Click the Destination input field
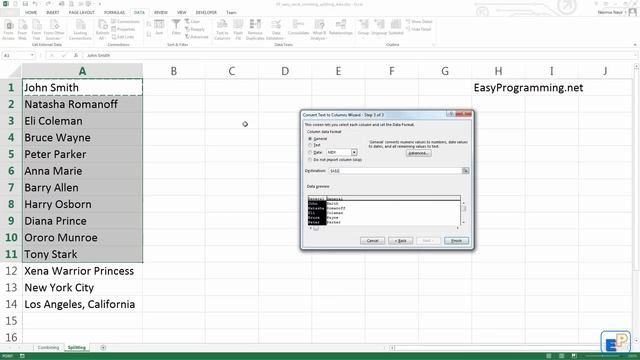This screenshot has width=640, height=360. [x=396, y=171]
